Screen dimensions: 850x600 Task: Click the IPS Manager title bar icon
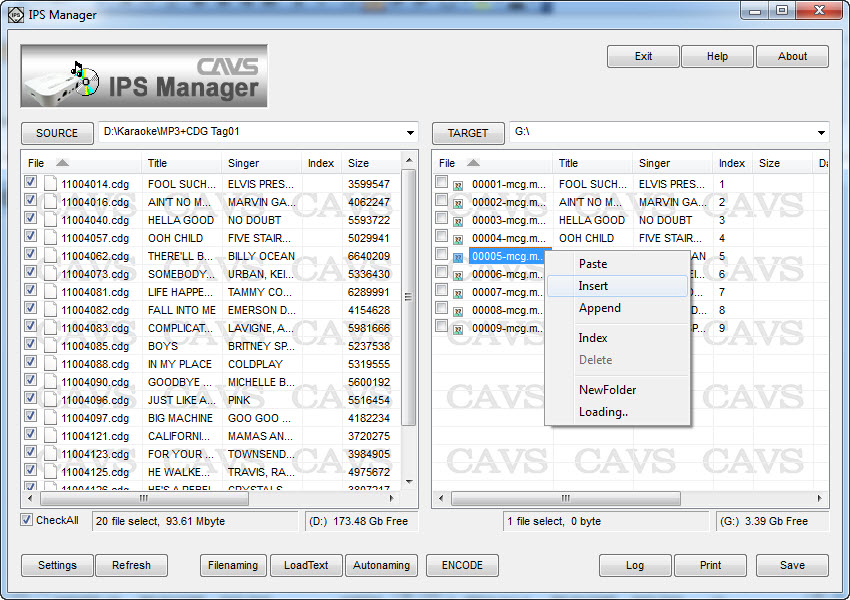(x=15, y=14)
